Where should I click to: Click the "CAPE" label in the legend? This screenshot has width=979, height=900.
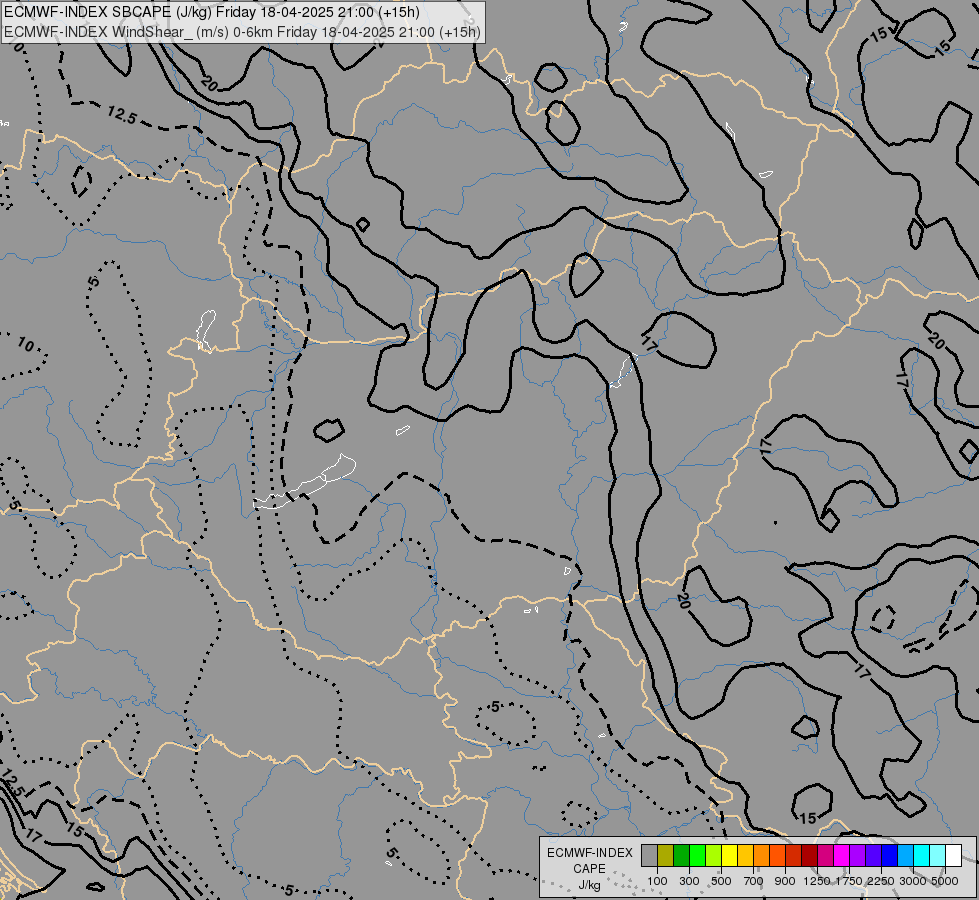pos(589,869)
